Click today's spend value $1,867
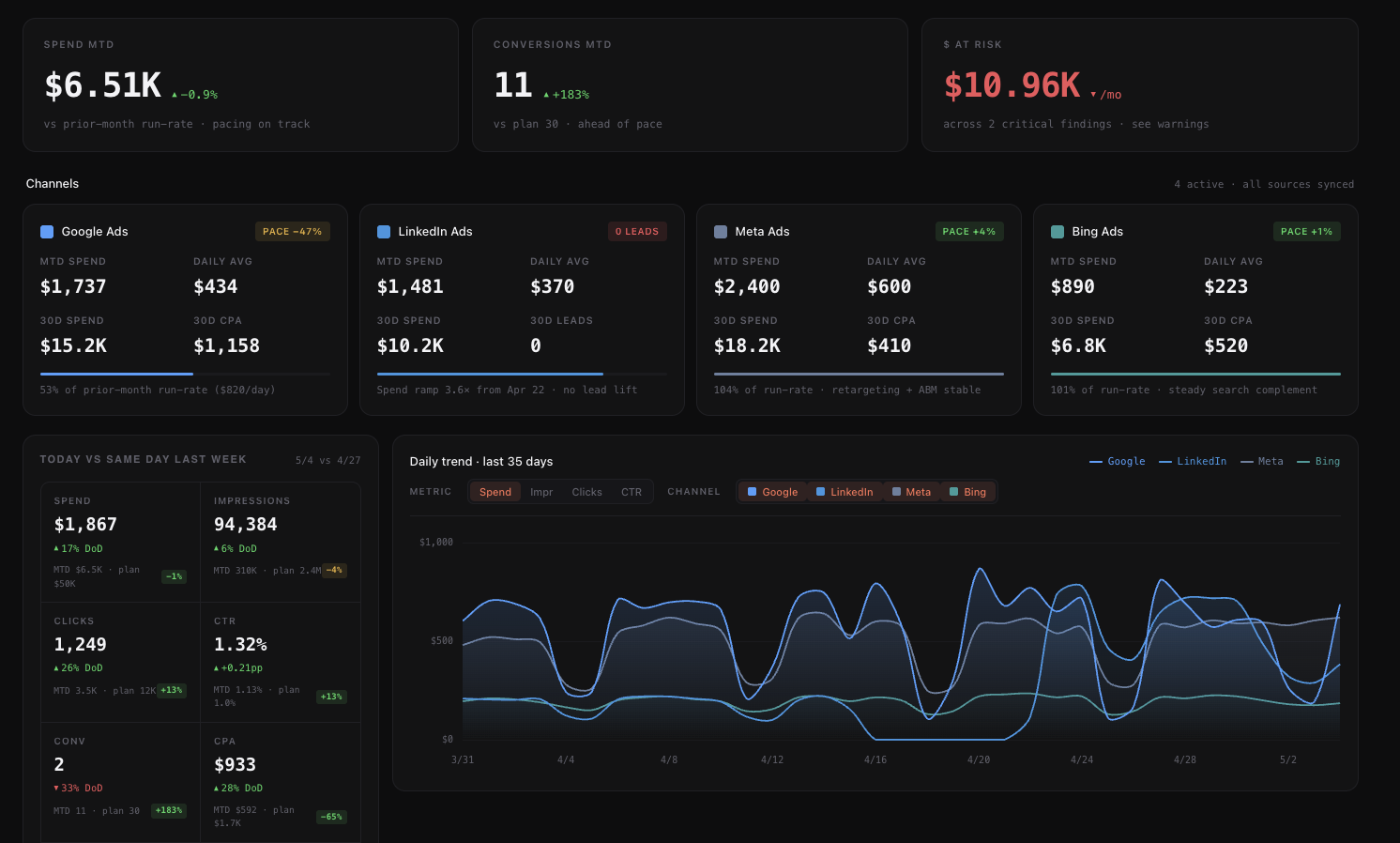 (85, 525)
